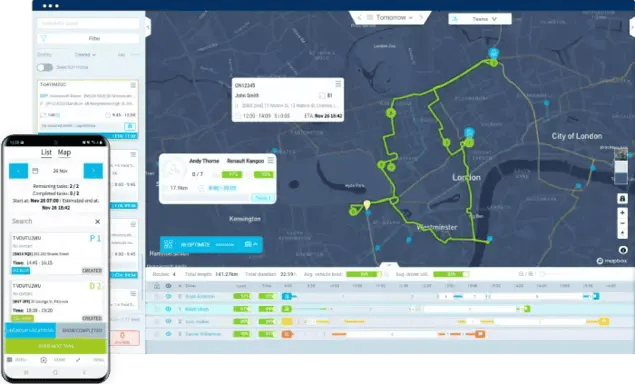The height and width of the screenshot is (384, 635).
Task: Go to the previous date on the phone
Action: 19,171
